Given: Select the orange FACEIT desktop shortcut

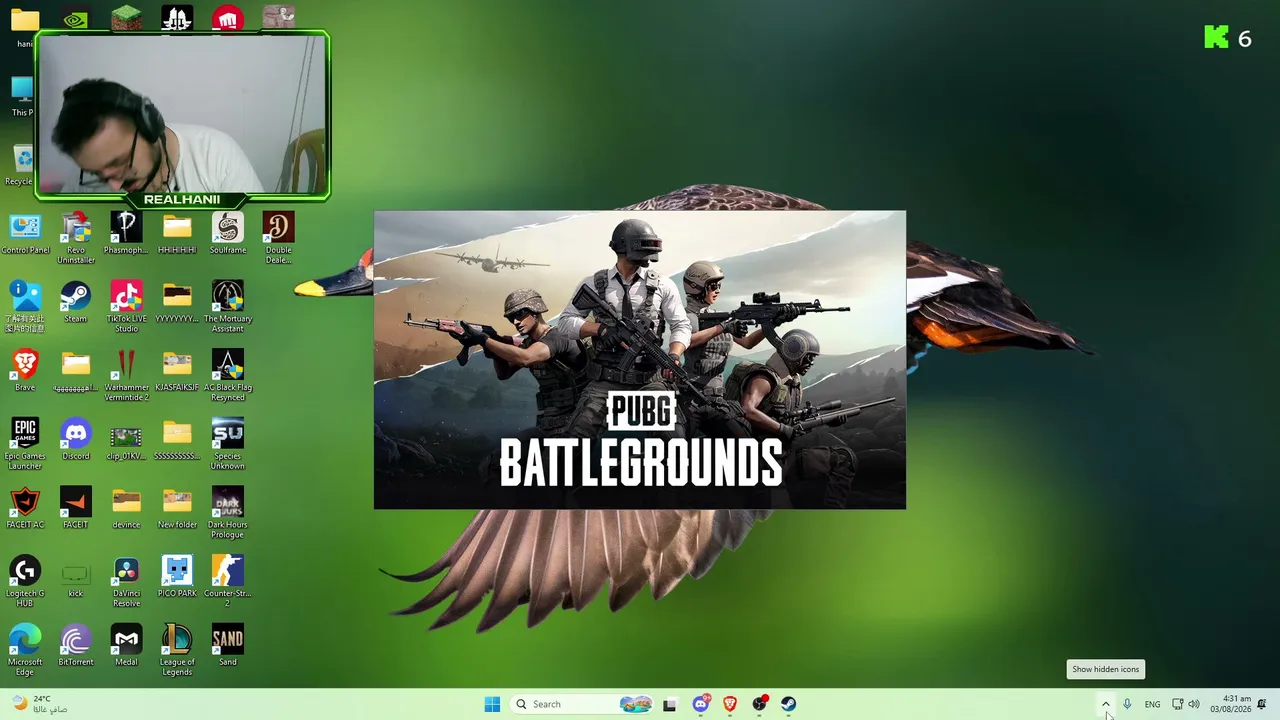Looking at the screenshot, I should click(75, 508).
